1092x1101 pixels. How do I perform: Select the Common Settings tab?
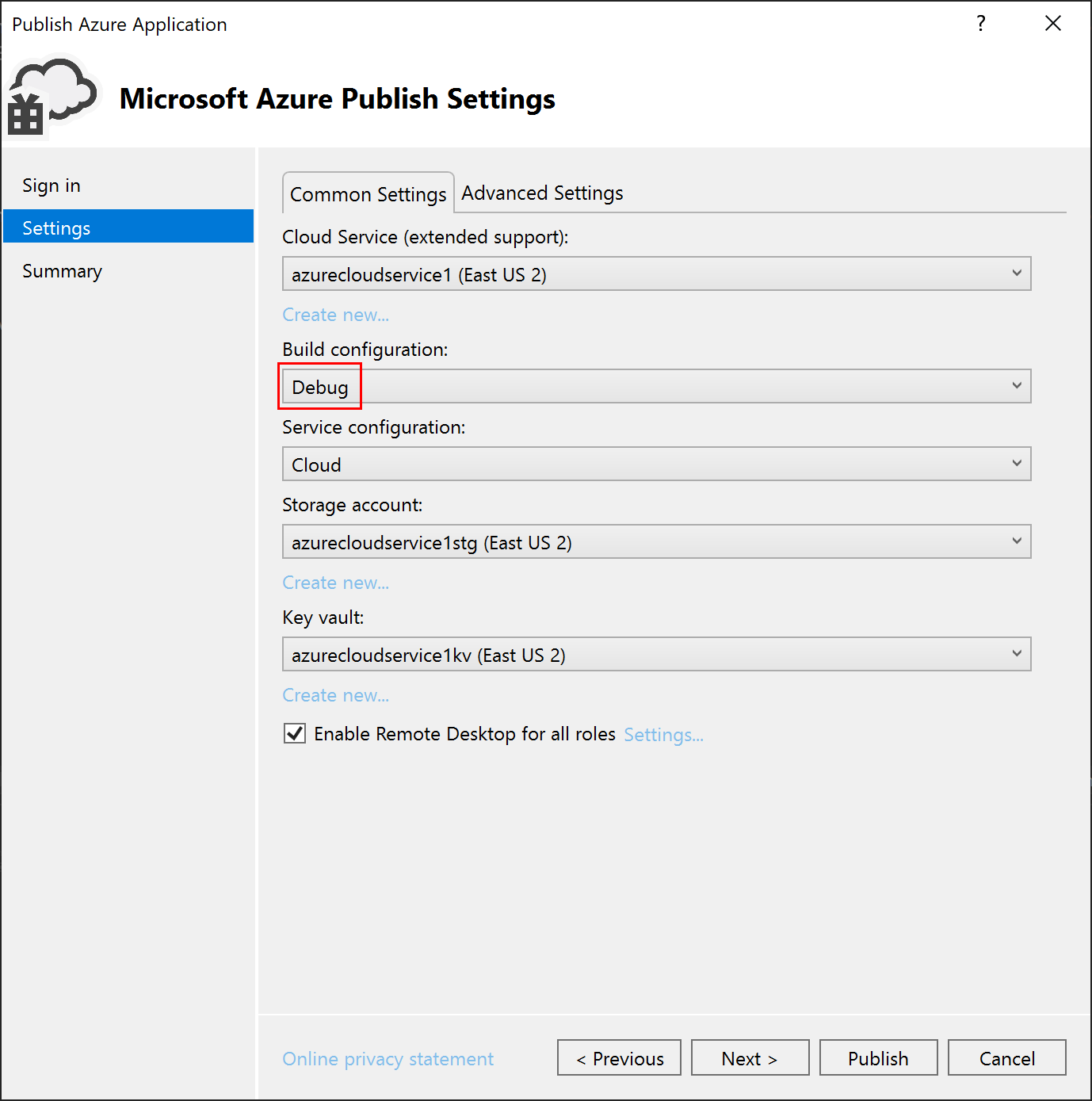click(368, 193)
